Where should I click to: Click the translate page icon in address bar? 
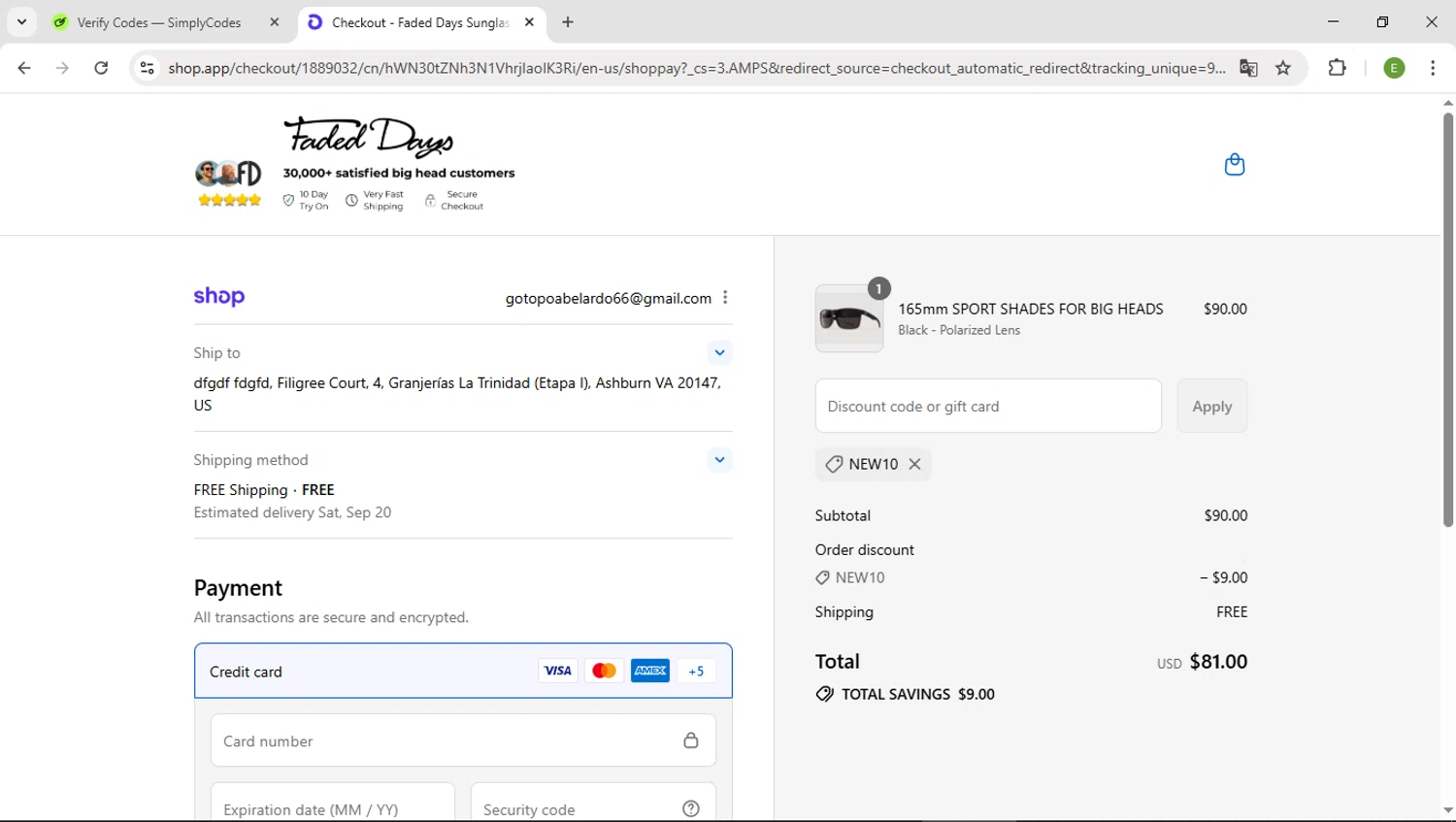[1248, 68]
